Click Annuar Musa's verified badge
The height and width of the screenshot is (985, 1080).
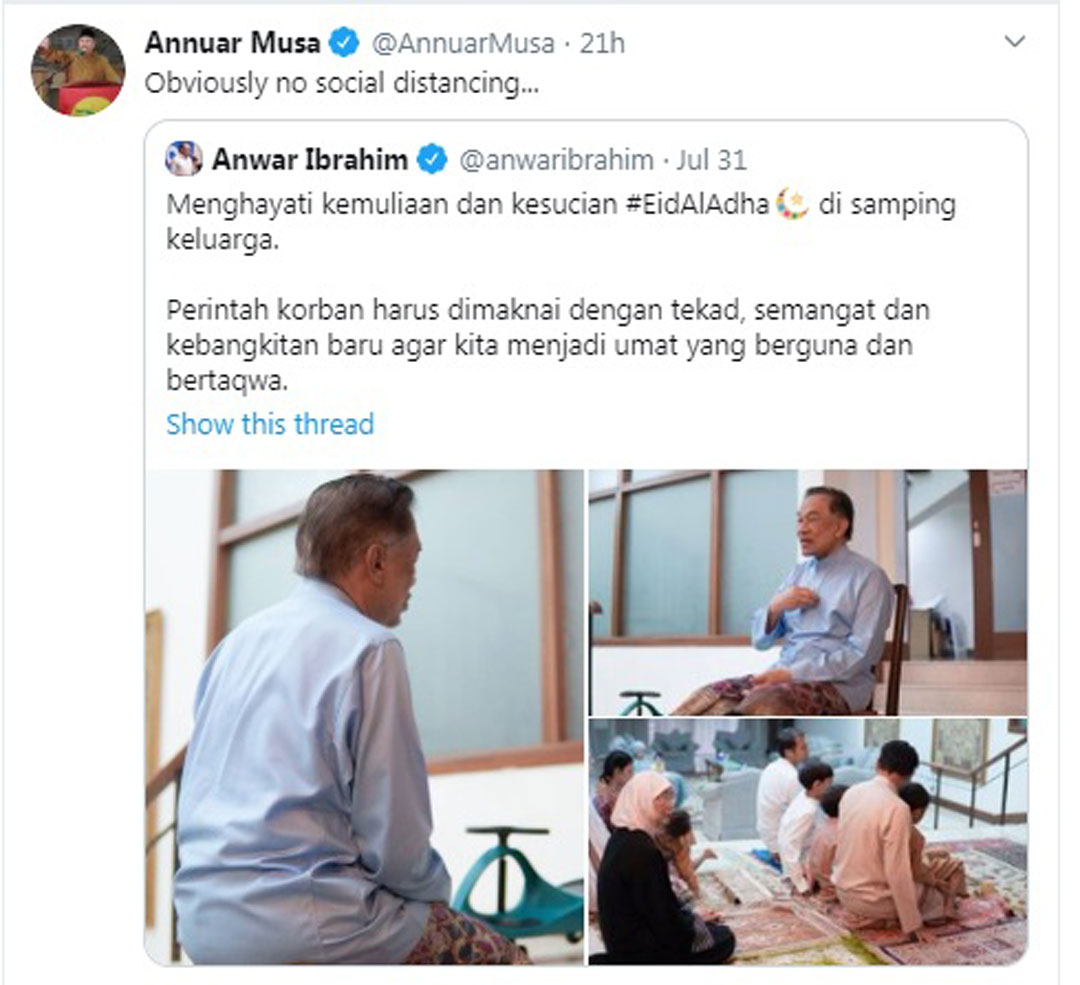click(344, 43)
